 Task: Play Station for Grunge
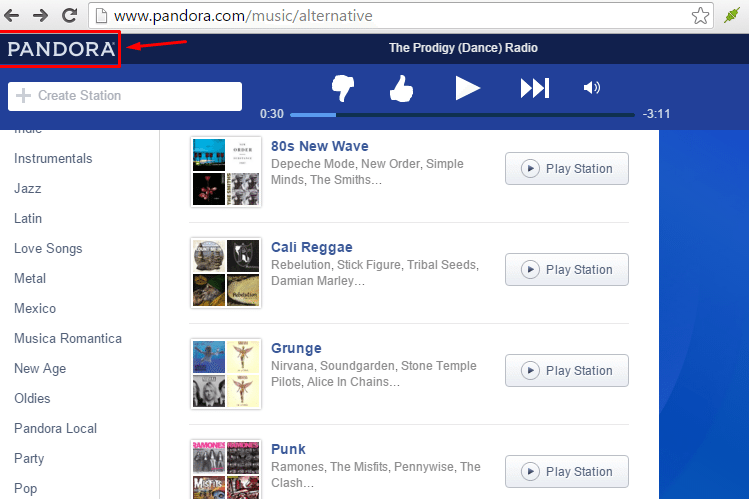click(x=567, y=371)
